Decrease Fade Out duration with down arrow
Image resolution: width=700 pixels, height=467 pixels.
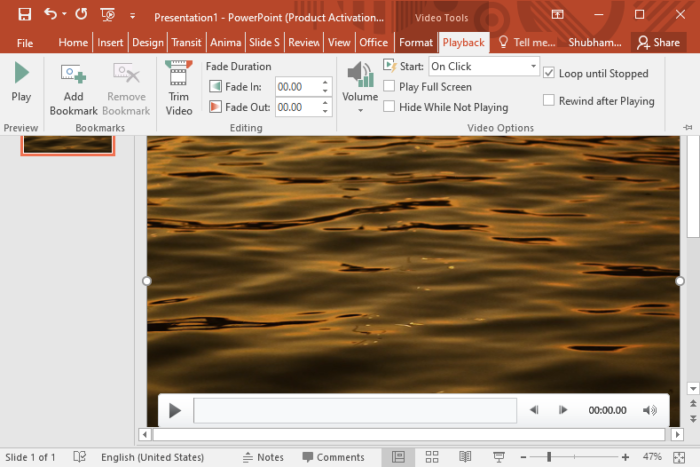point(325,112)
